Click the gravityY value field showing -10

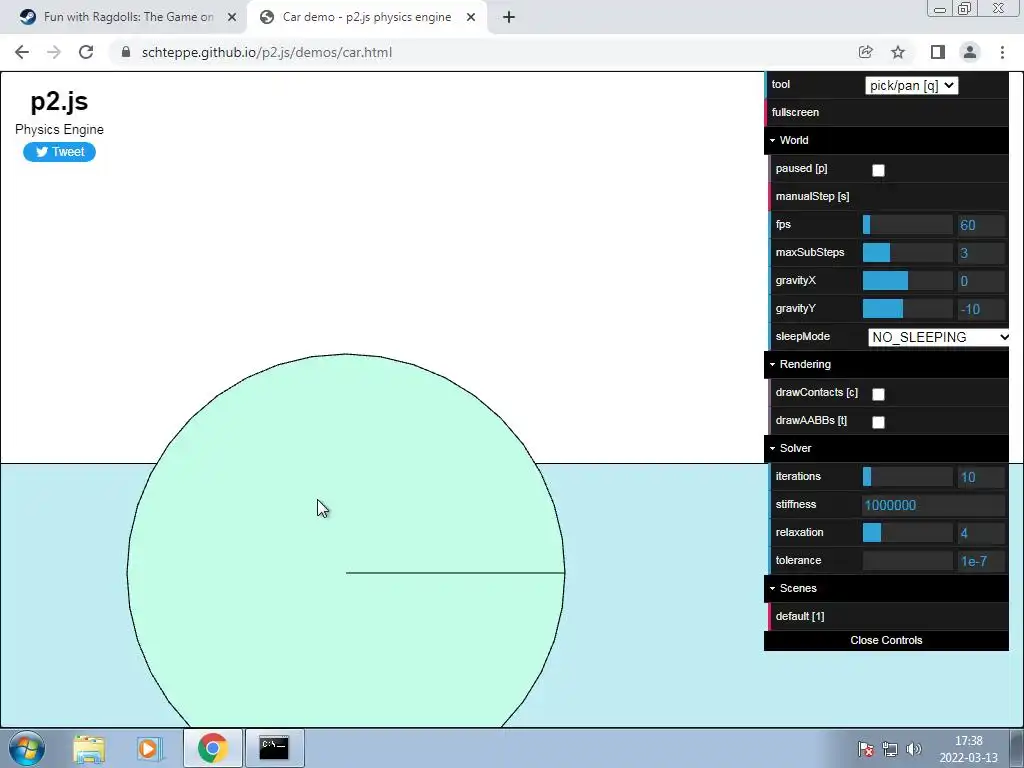pos(981,310)
